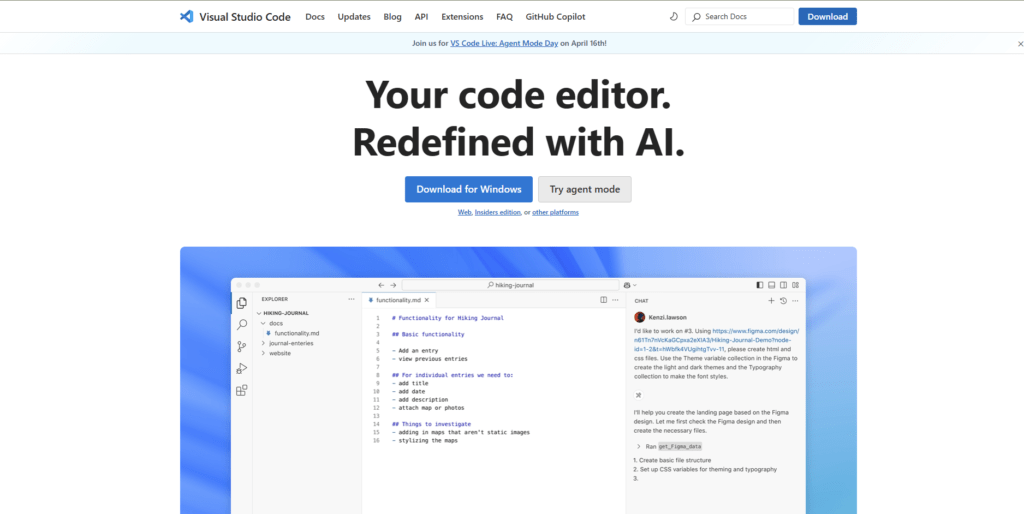1024x514 pixels.
Task: Toggle the site dark theme icon
Action: 674,17
